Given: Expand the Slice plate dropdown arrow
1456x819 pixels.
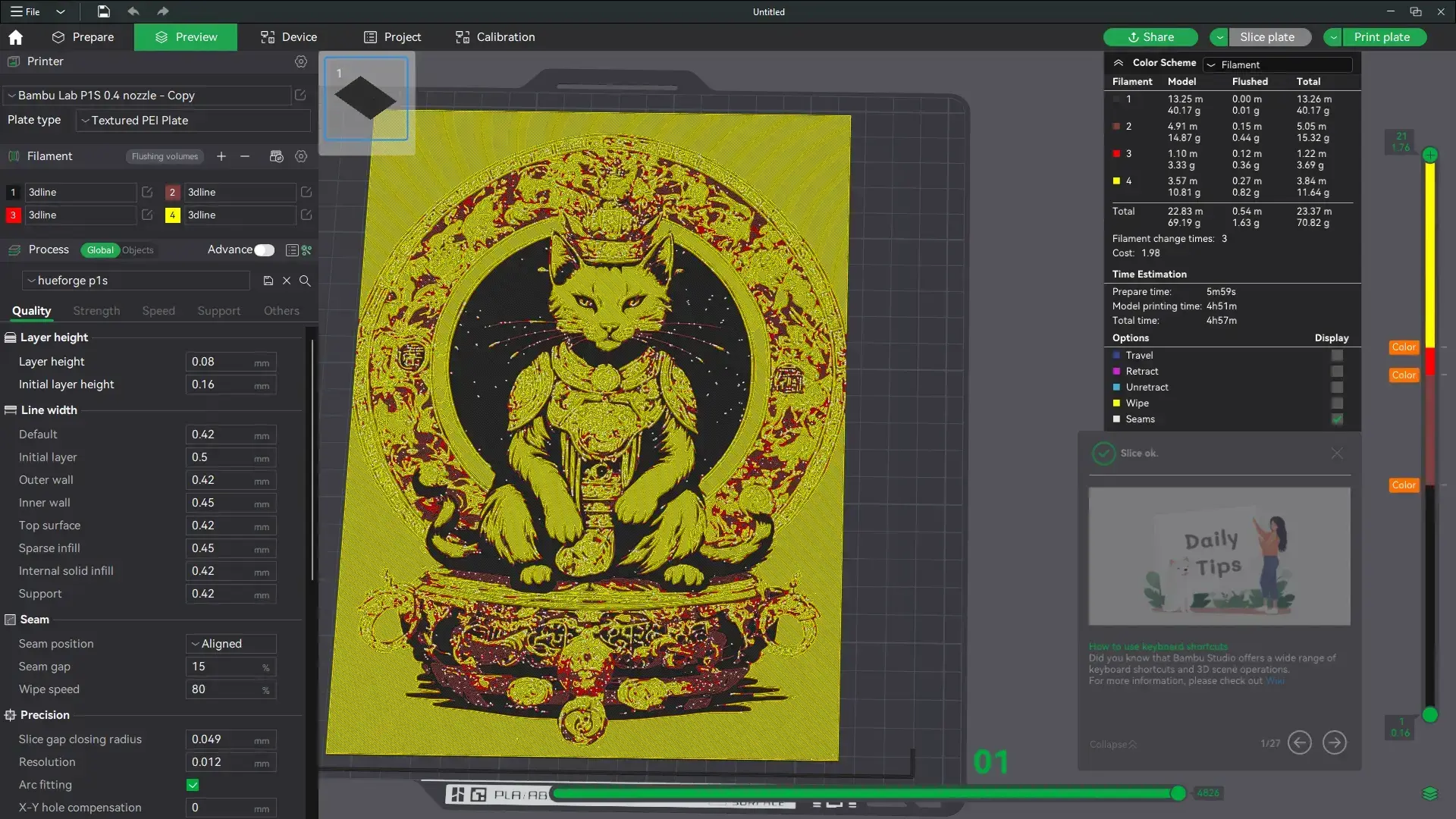Looking at the screenshot, I should pos(1219,36).
